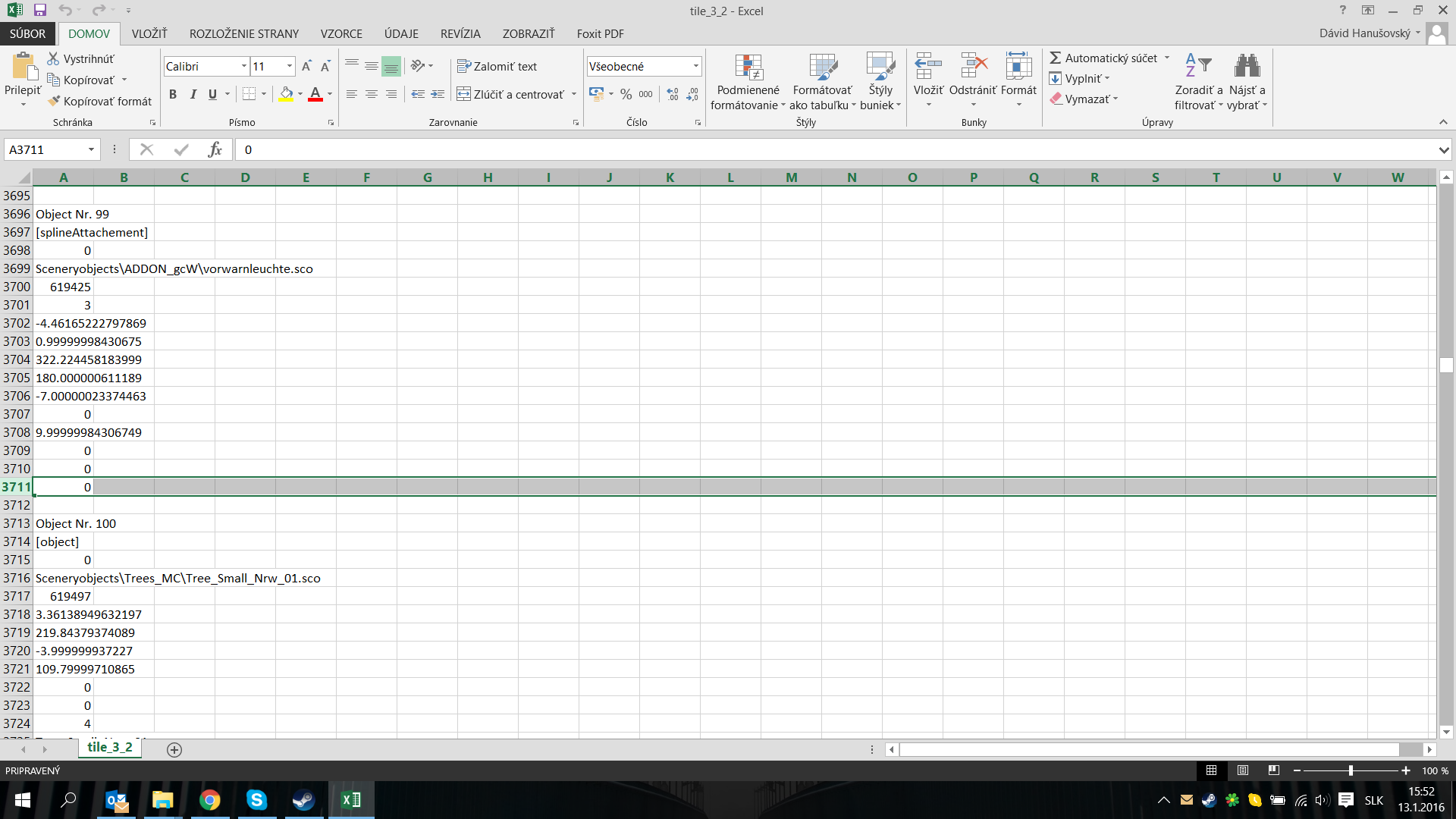This screenshot has height=819, width=1456.
Task: Click the Automatický súčet button
Action: tap(1103, 58)
